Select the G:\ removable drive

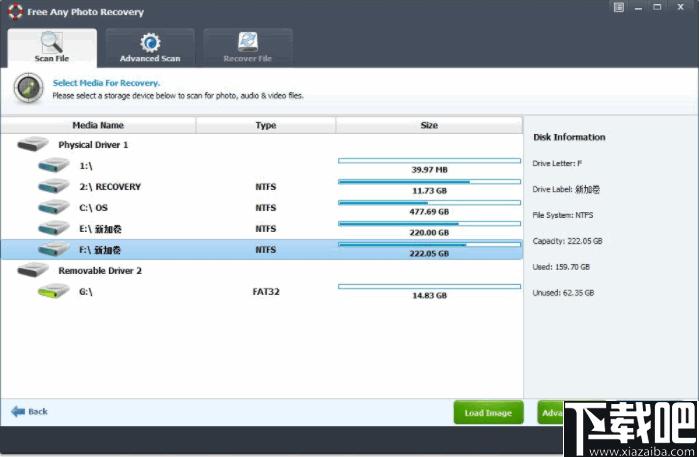(x=262, y=291)
